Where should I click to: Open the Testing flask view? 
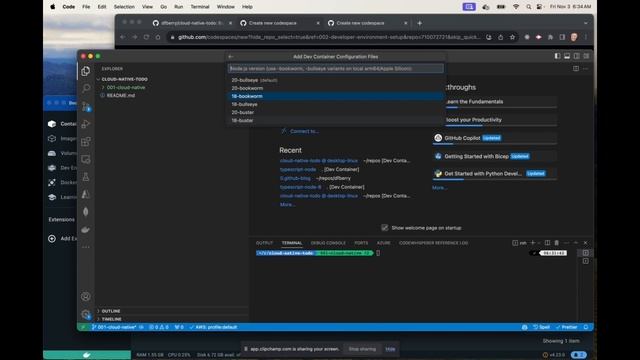tap(86, 177)
